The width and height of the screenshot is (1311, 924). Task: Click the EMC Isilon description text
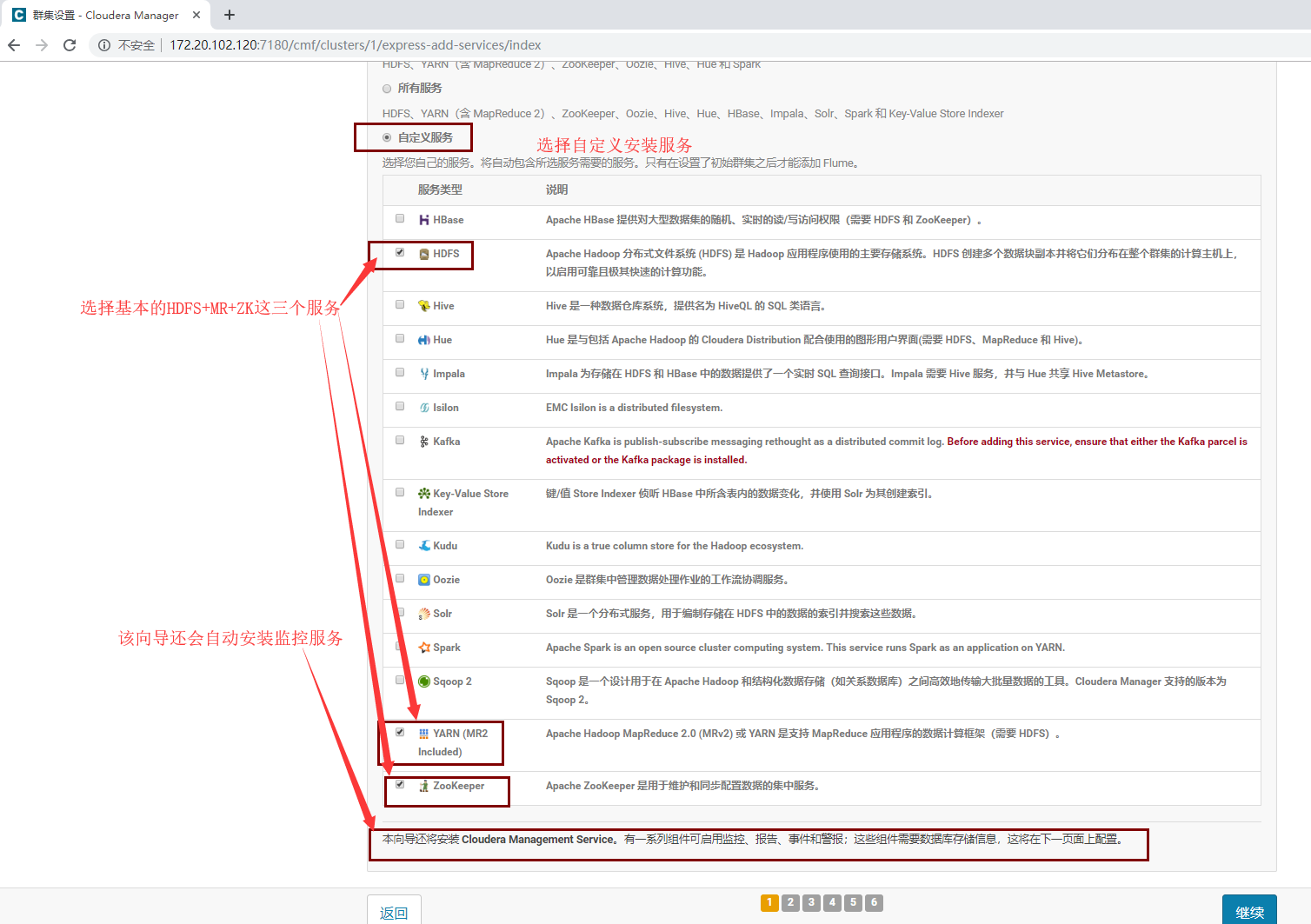pos(634,408)
